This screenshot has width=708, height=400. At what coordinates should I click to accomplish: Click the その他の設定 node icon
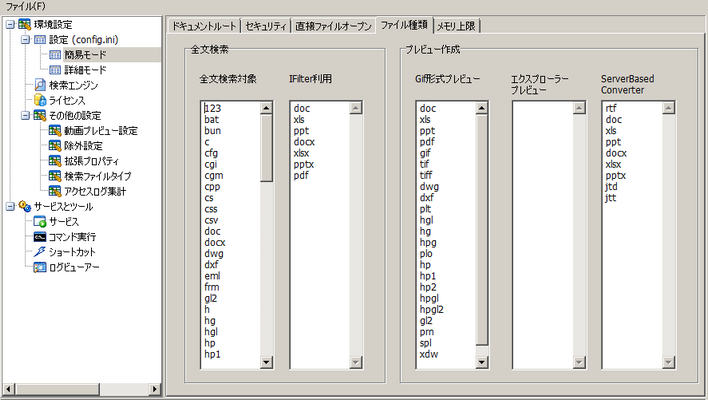(40, 116)
